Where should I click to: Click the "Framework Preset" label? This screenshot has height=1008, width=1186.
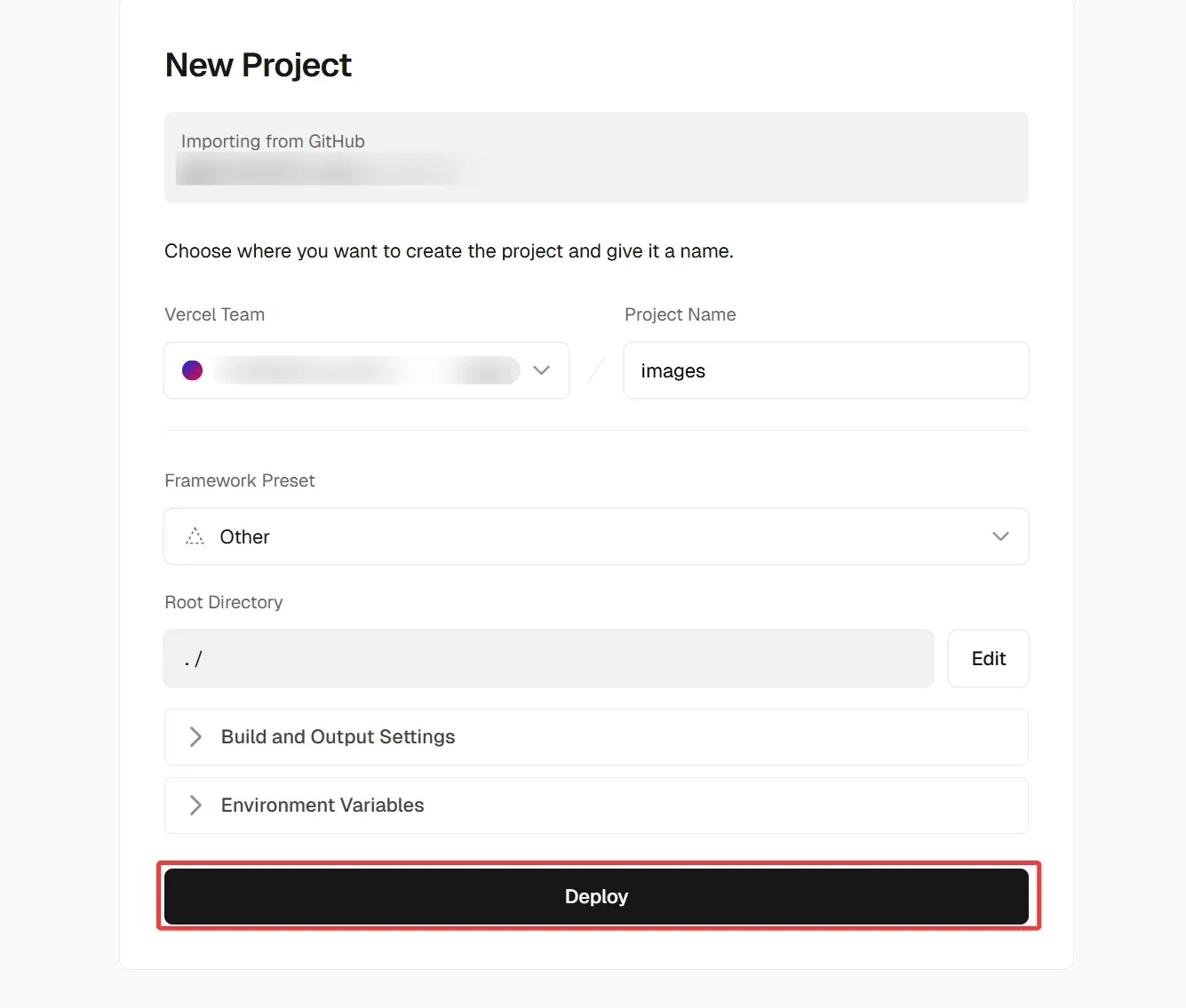(240, 480)
